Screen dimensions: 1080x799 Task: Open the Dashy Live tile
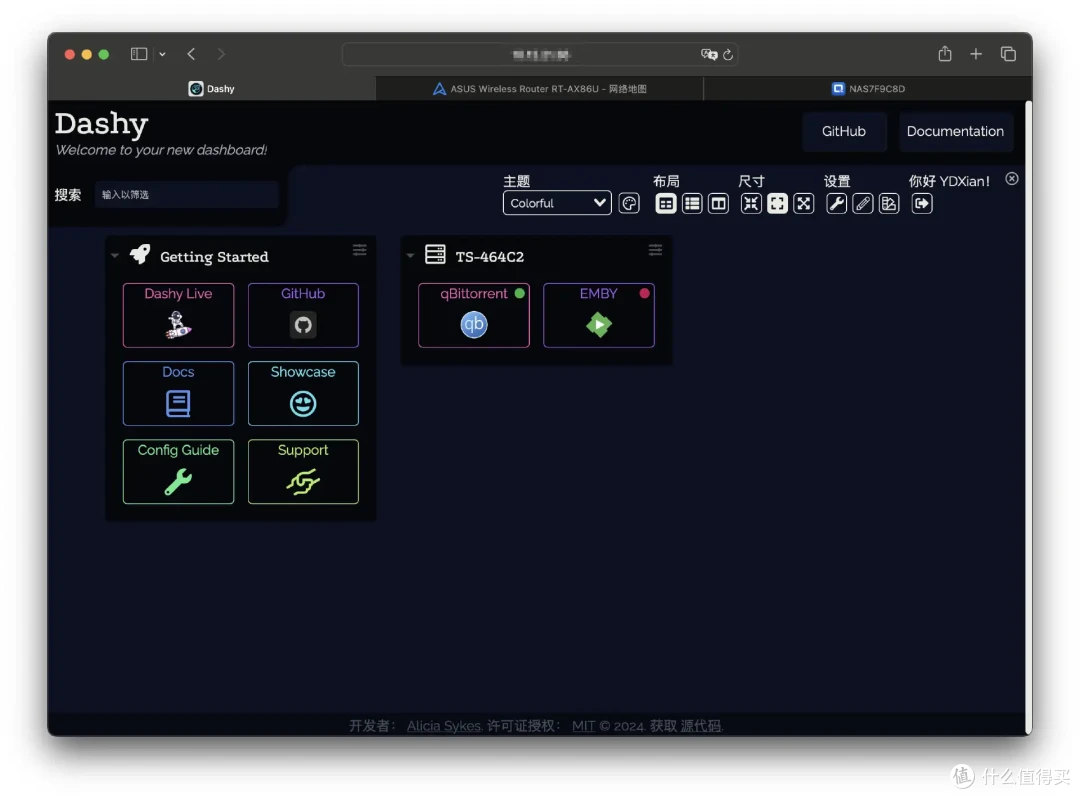click(x=178, y=315)
